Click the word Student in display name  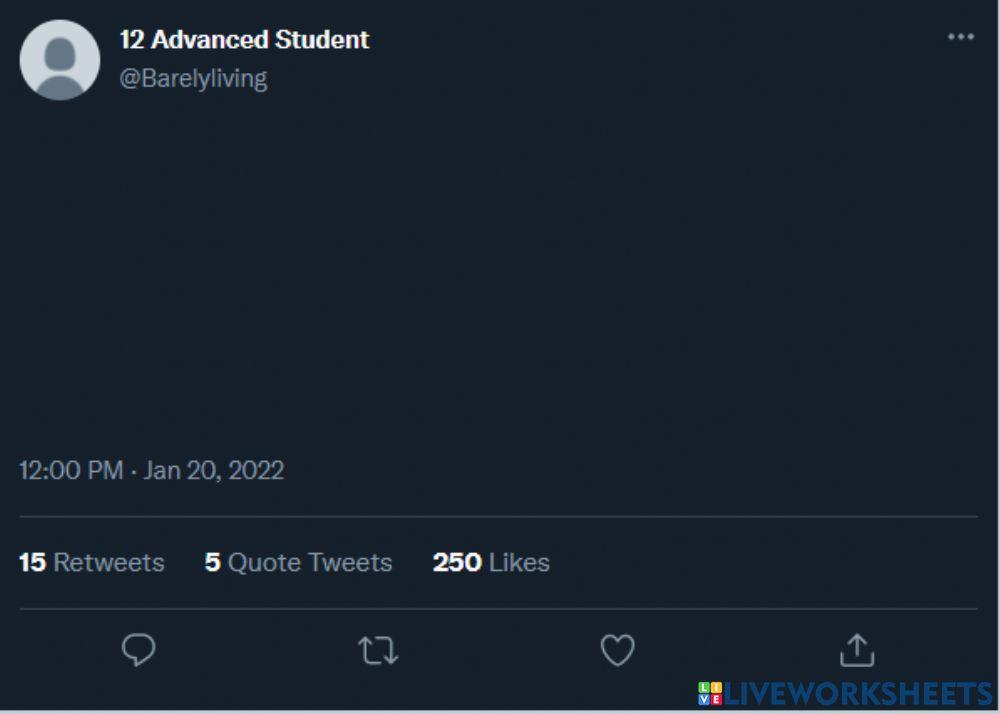click(x=325, y=40)
